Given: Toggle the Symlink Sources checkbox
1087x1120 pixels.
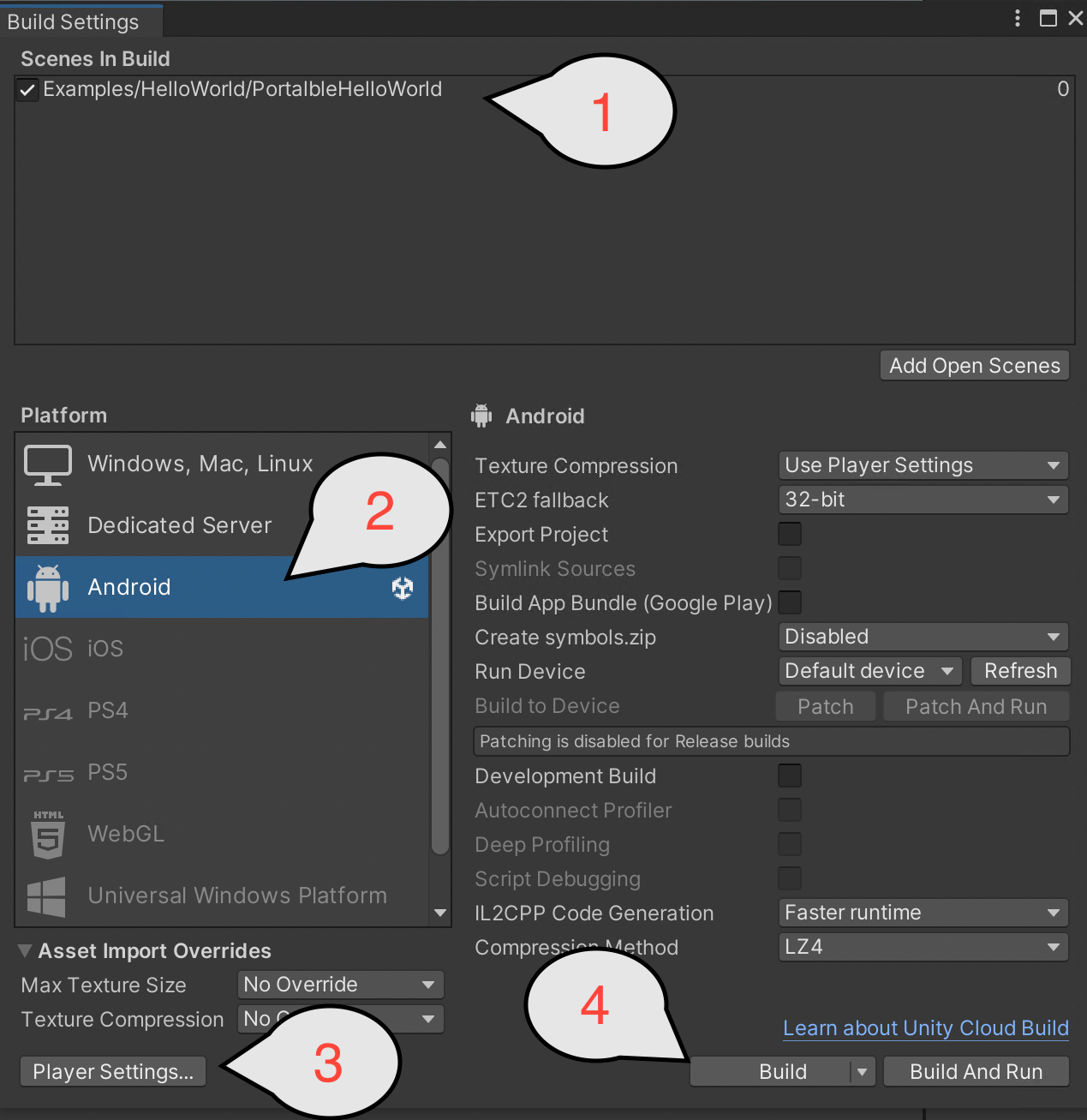Looking at the screenshot, I should tap(790, 568).
